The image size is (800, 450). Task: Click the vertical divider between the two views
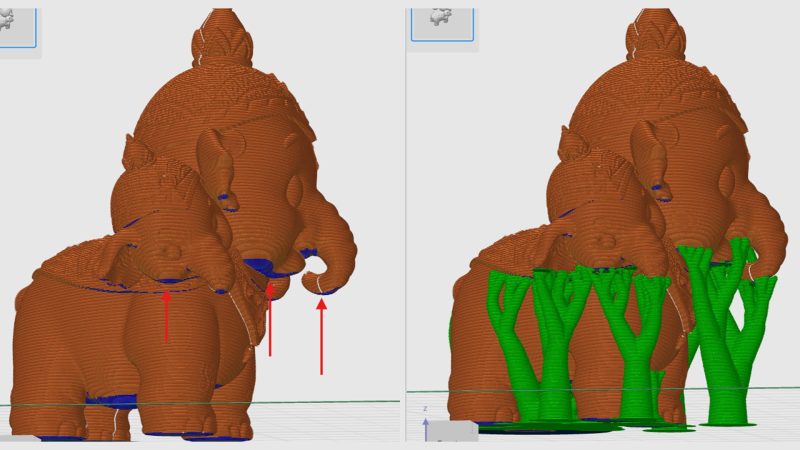pos(405,225)
